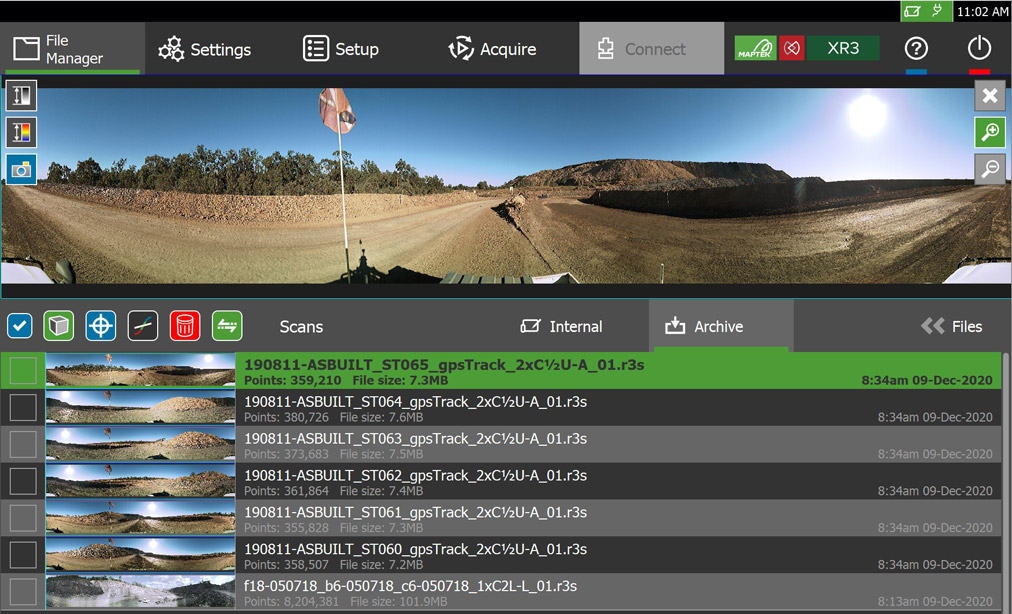
Task: Zoom in on the panorama preview
Action: pyautogui.click(x=989, y=133)
